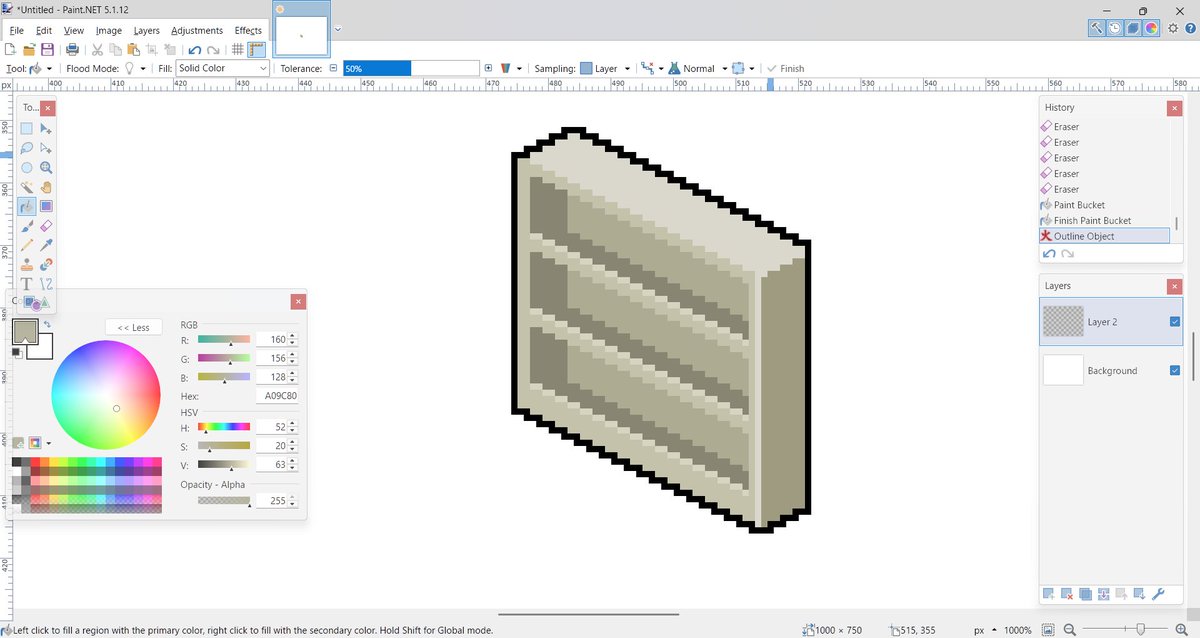Save the image with the floppy icon
The width and height of the screenshot is (1200, 638).
click(x=47, y=49)
